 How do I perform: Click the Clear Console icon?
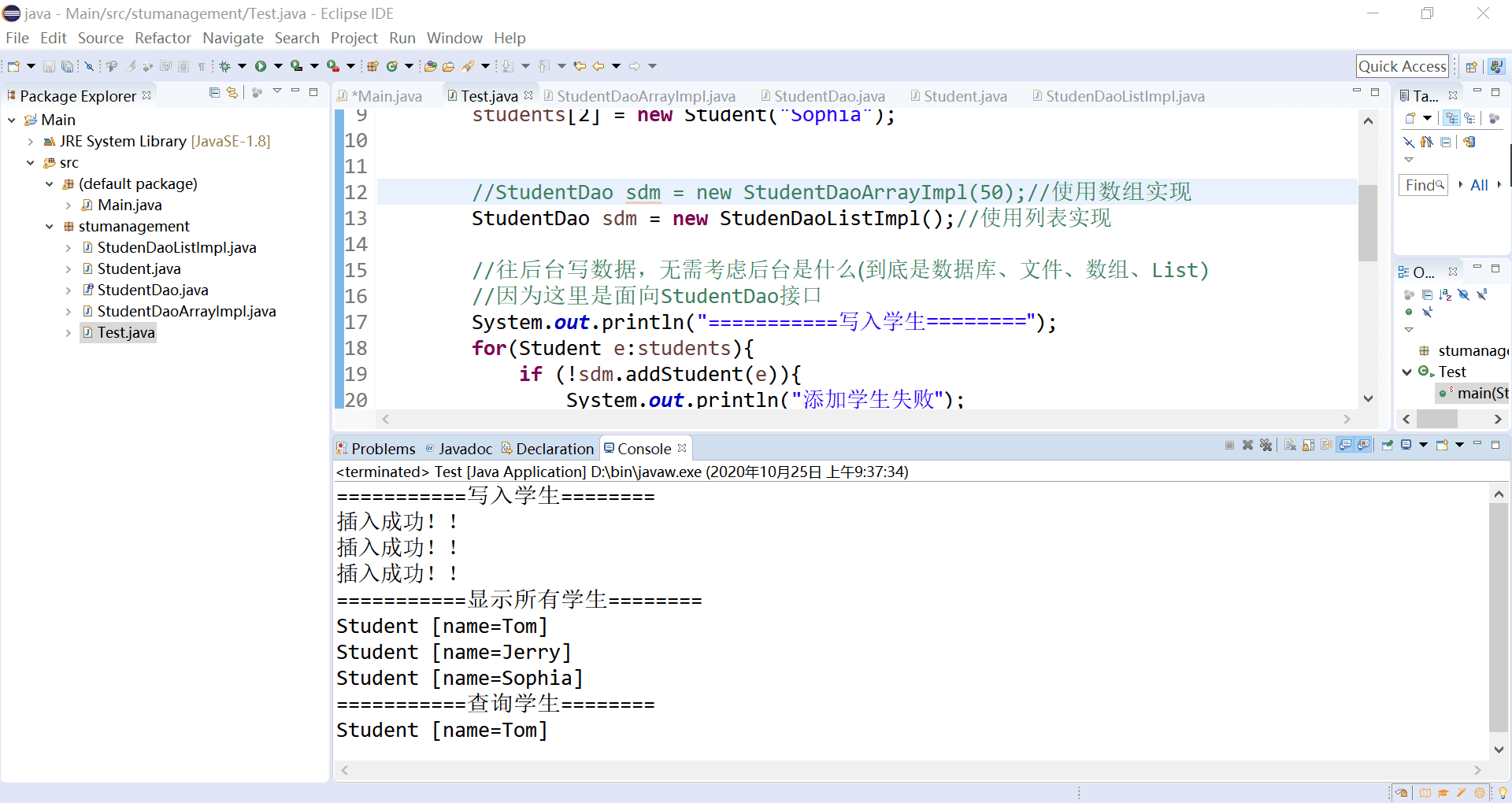tap(1290, 446)
